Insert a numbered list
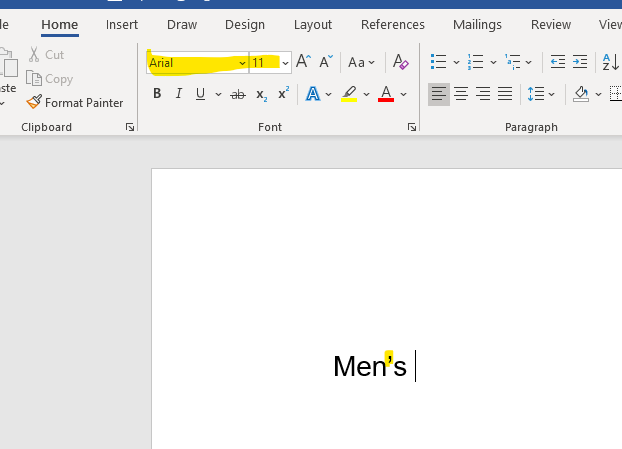 pos(475,62)
